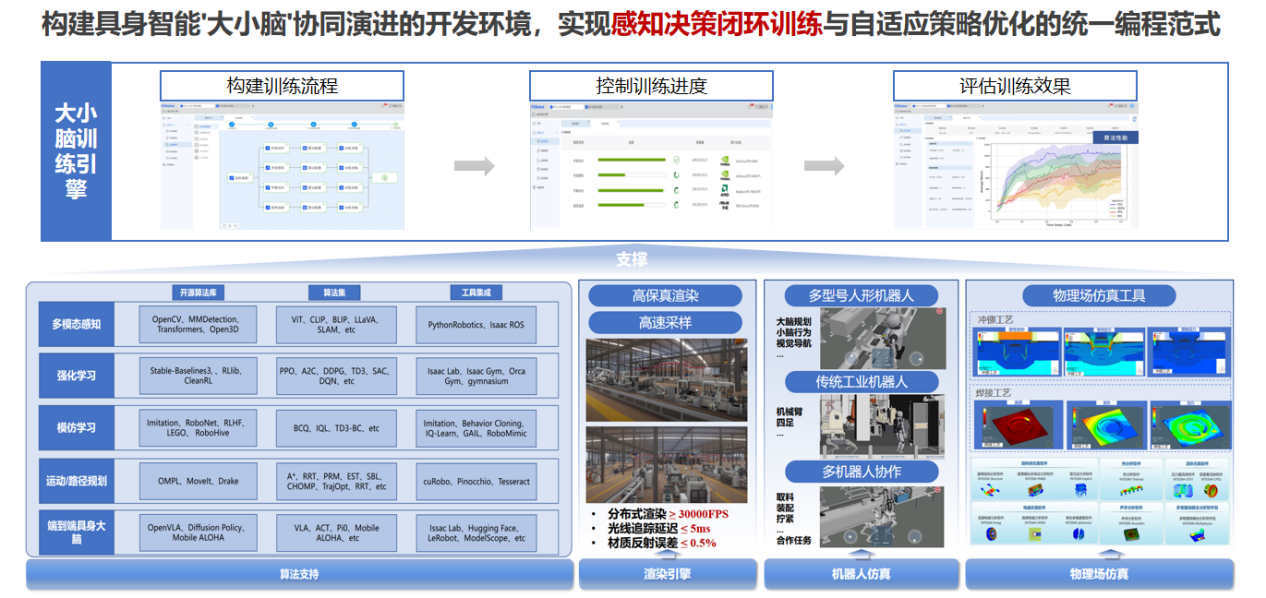Click the green plus node ending the workflow

386,177
